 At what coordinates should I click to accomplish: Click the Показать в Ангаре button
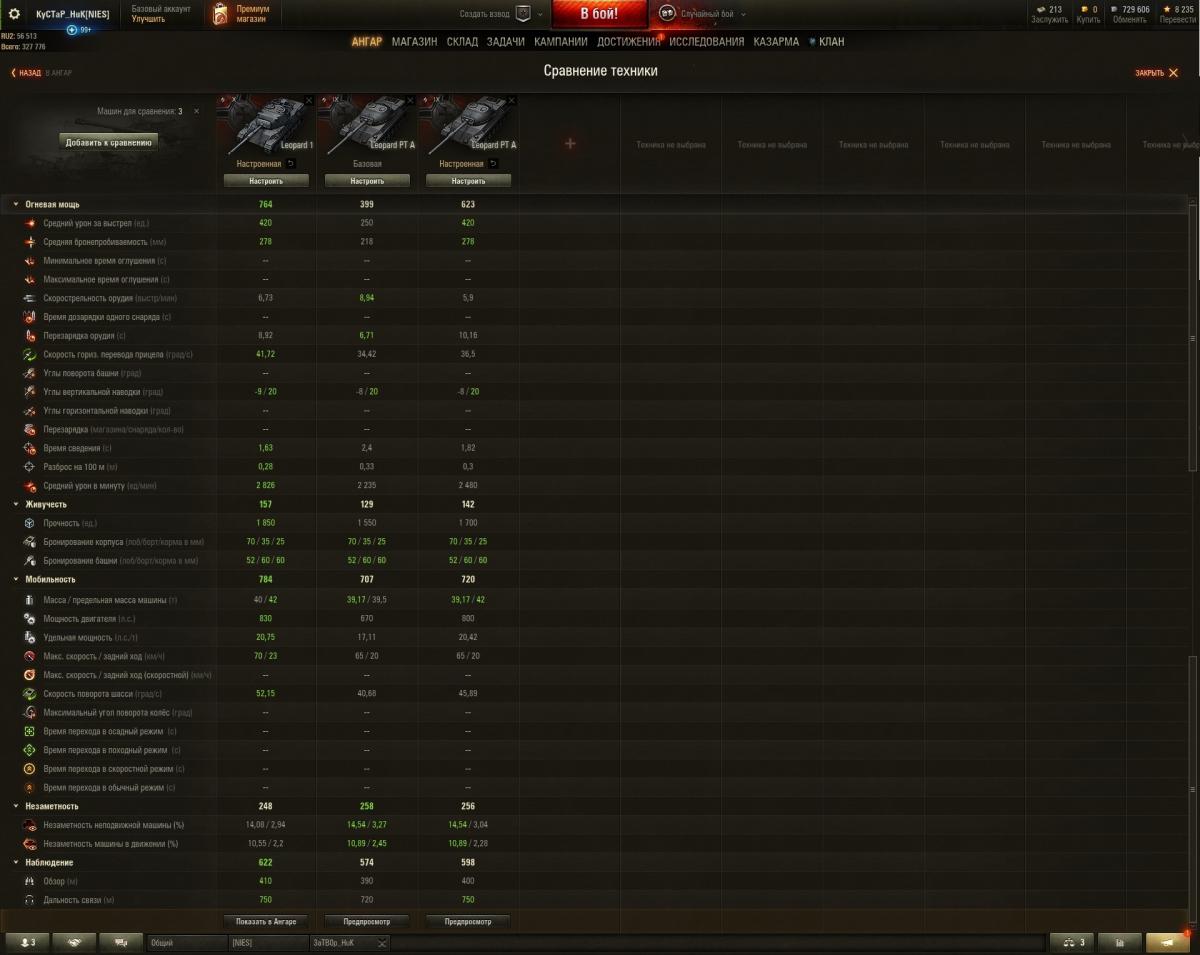[266, 921]
